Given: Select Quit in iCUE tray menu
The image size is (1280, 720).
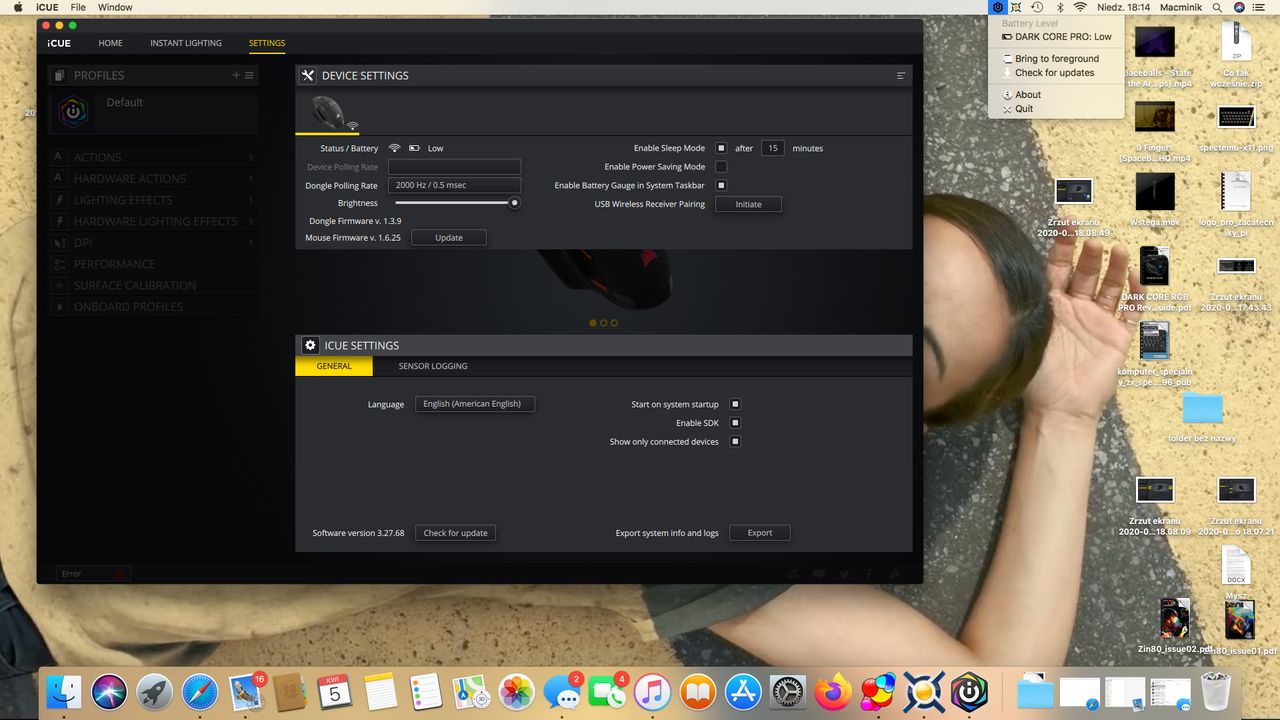Looking at the screenshot, I should pos(1056,109).
